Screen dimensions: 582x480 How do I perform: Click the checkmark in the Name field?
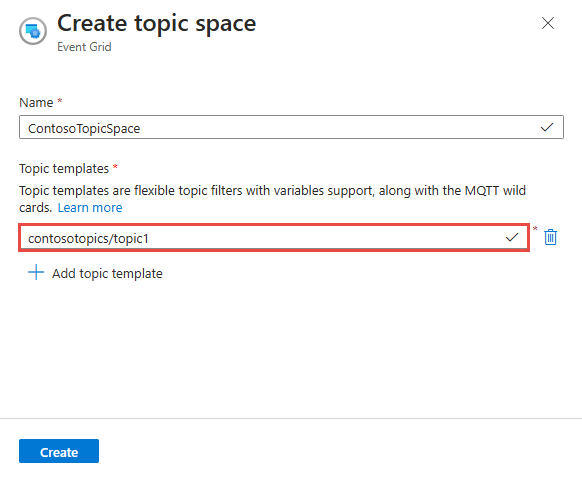[547, 128]
